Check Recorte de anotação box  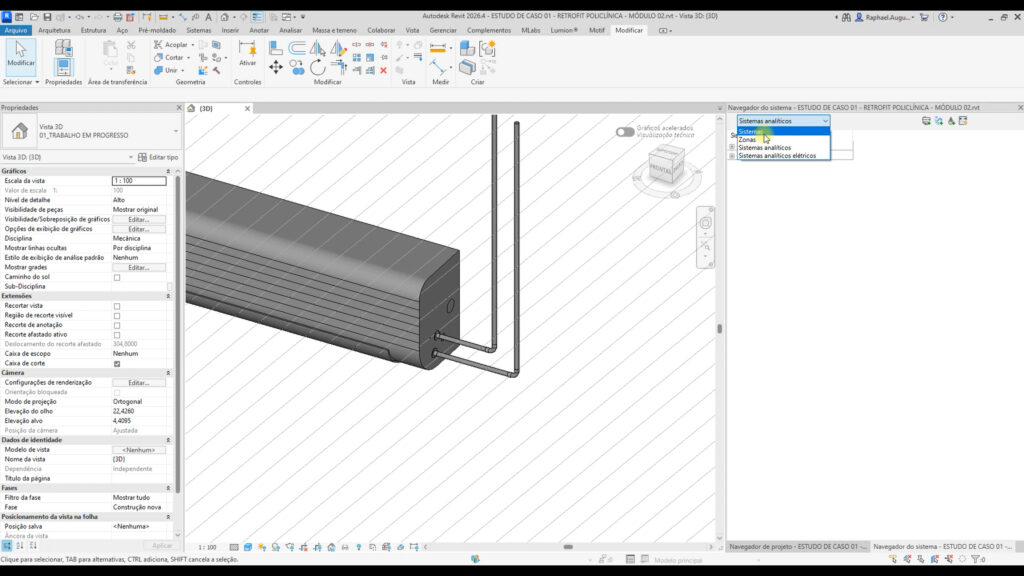click(117, 325)
